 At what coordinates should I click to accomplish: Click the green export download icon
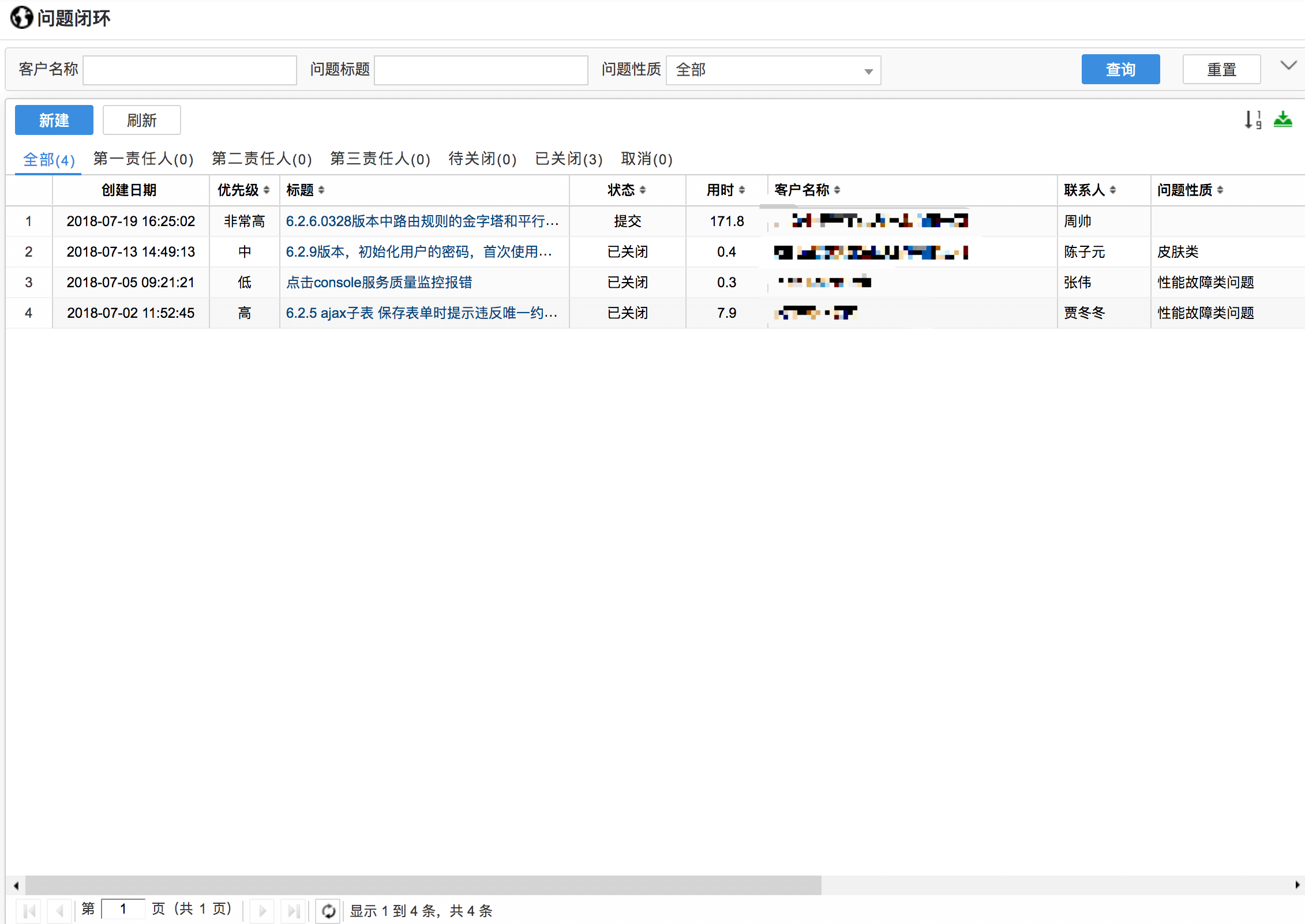1282,119
